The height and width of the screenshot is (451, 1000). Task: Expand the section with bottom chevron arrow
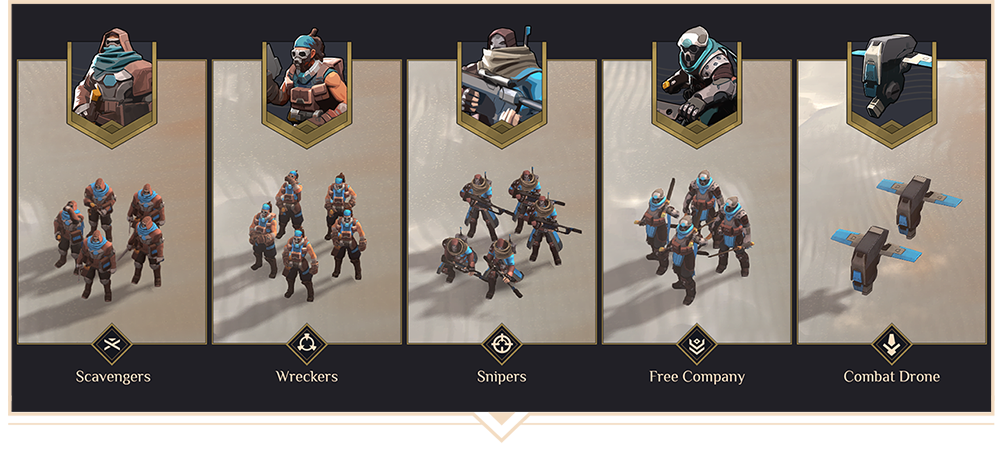pos(501,426)
